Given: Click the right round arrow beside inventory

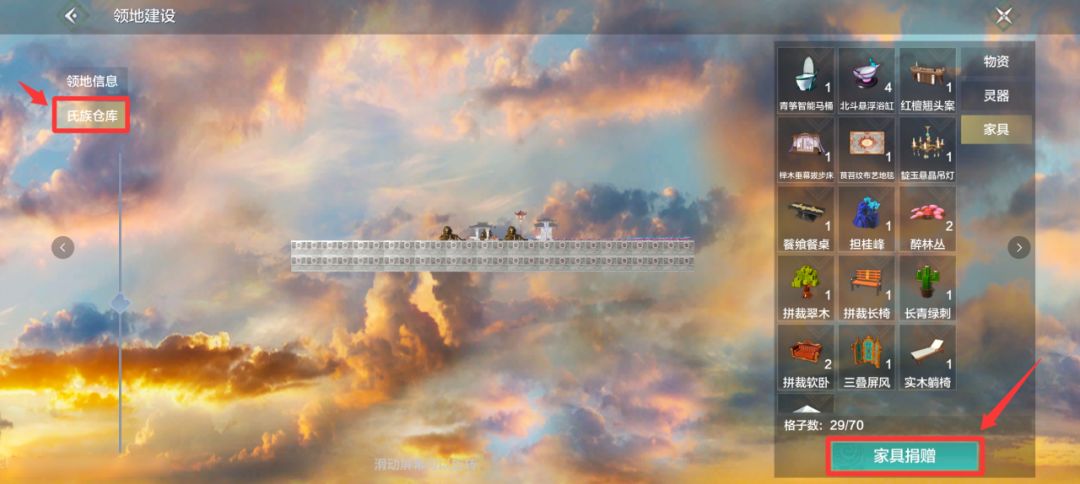Looking at the screenshot, I should pyautogui.click(x=1019, y=247).
